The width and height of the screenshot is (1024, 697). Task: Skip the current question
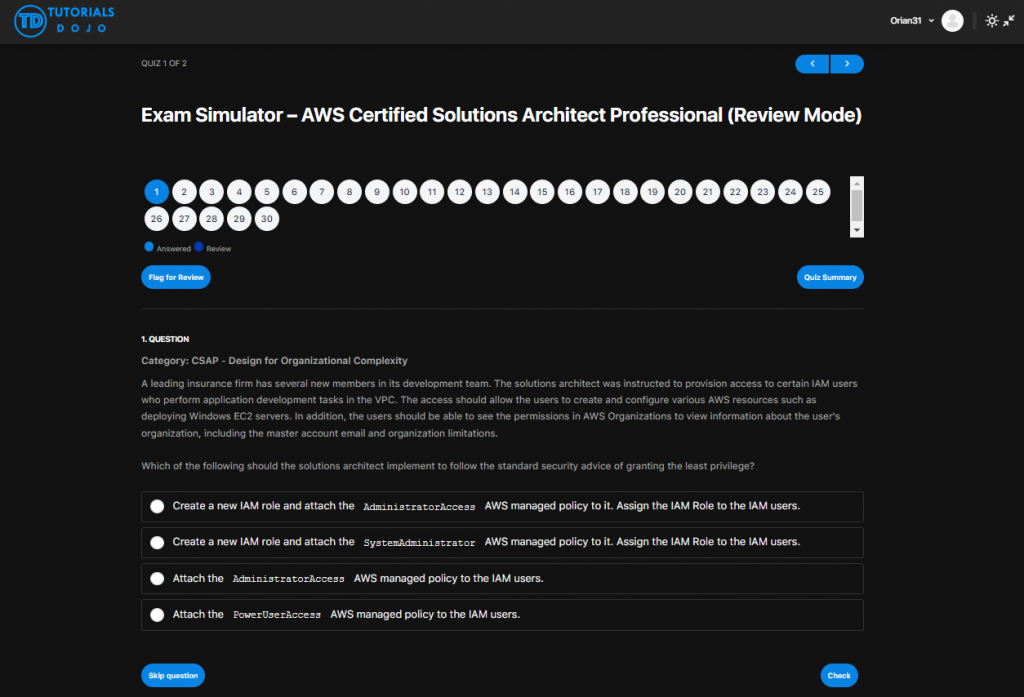172,675
